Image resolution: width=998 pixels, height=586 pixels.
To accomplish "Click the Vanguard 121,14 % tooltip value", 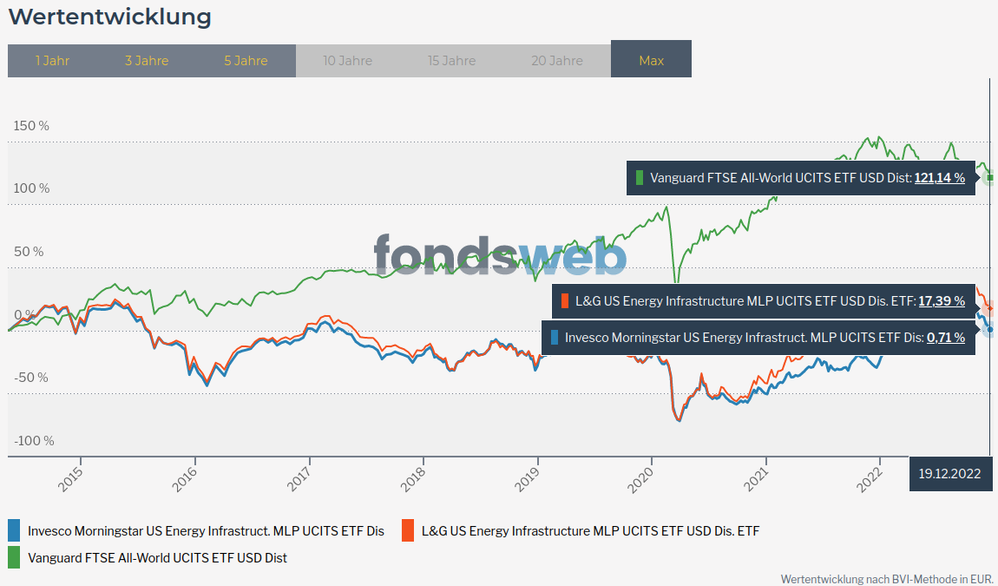I will pyautogui.click(x=940, y=178).
